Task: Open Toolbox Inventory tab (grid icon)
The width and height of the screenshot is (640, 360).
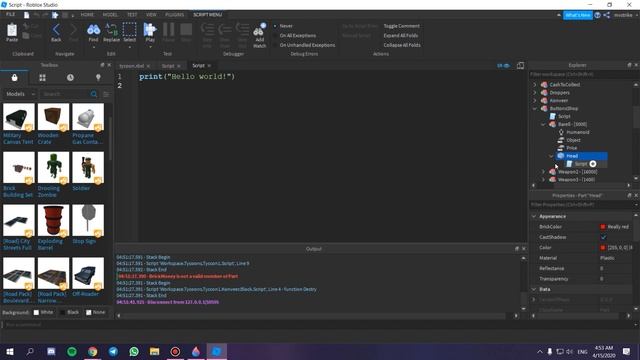Action: [42, 78]
